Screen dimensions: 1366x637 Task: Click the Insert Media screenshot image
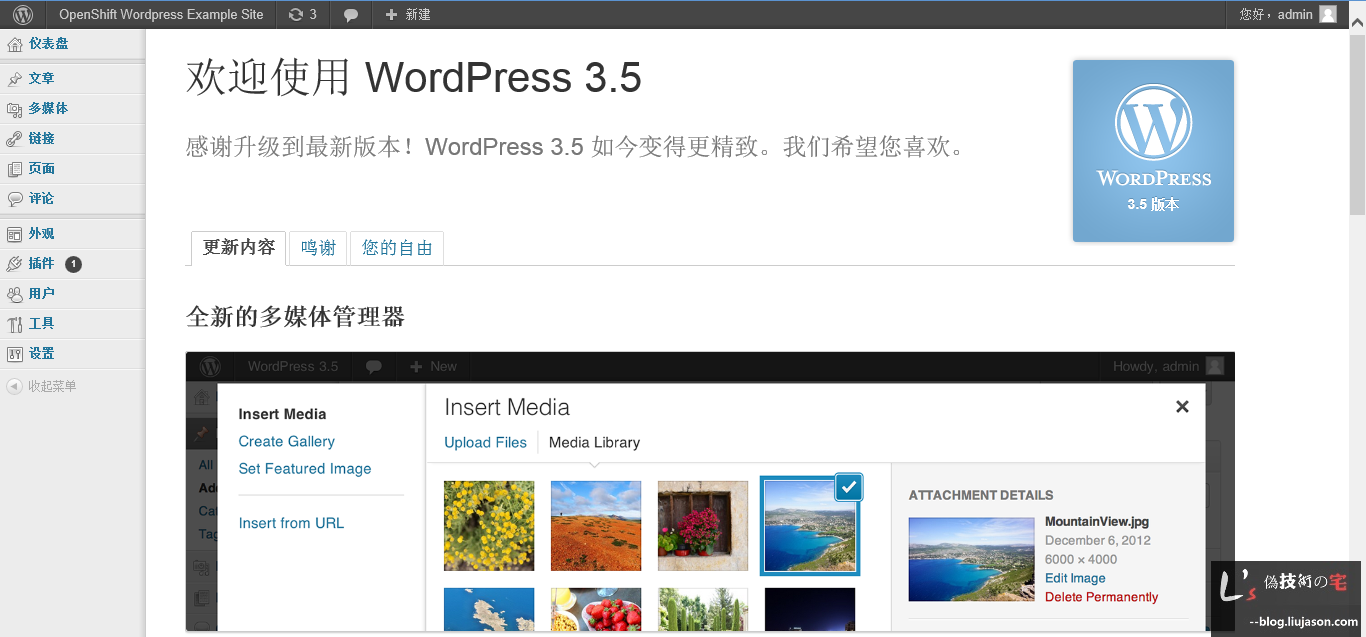pyautogui.click(x=710, y=492)
